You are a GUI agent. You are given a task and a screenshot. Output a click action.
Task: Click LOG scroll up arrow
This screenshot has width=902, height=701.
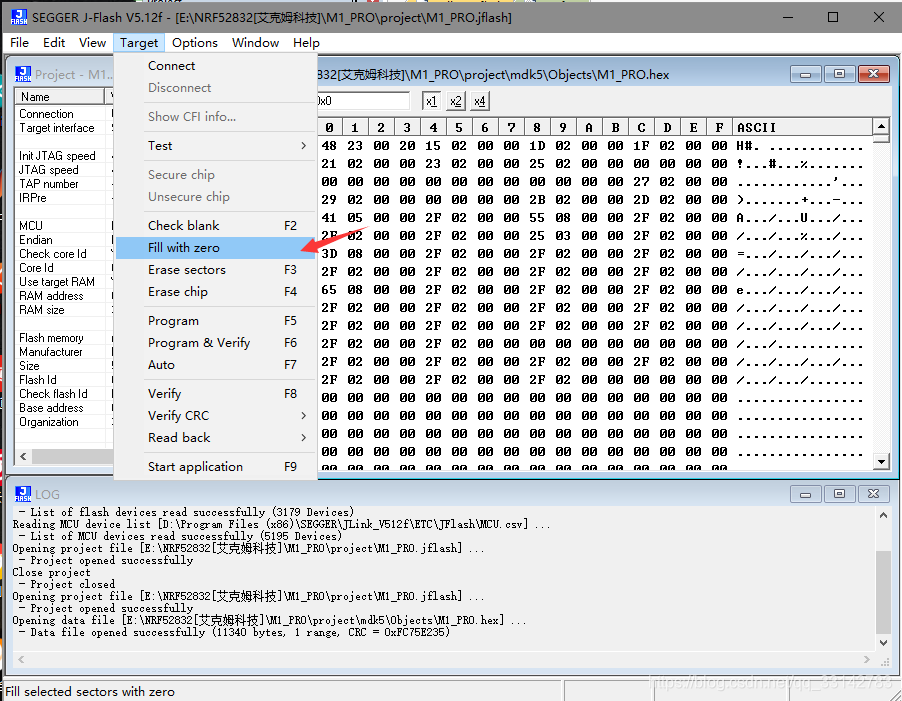883,516
